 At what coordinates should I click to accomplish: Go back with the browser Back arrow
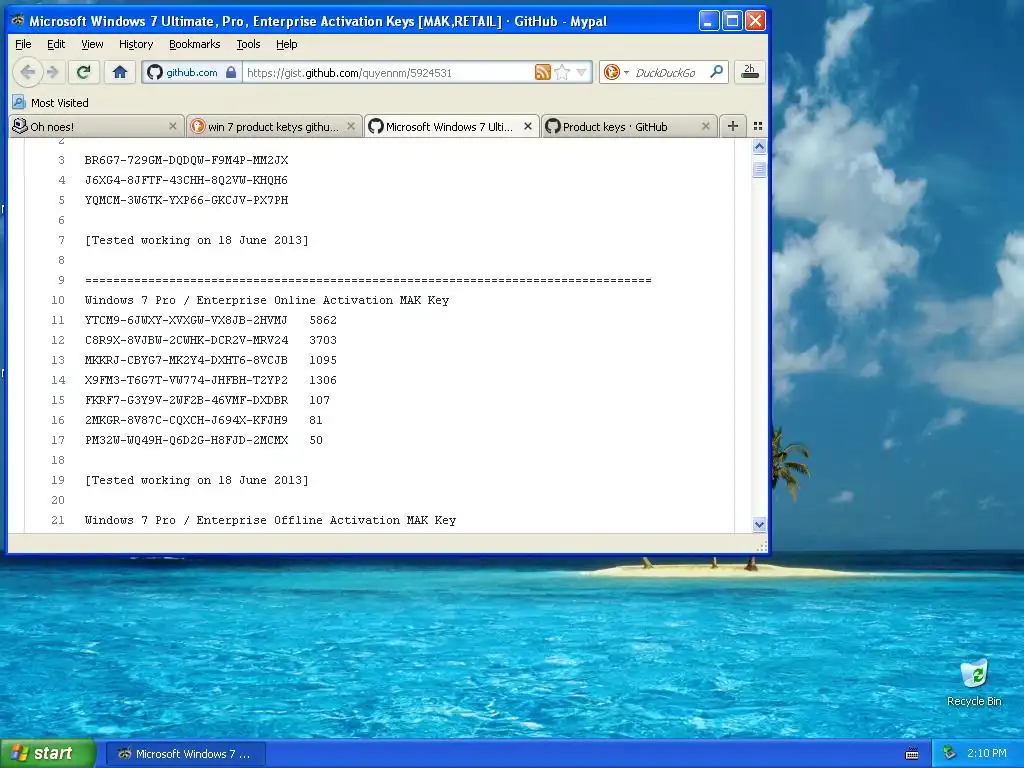click(27, 72)
